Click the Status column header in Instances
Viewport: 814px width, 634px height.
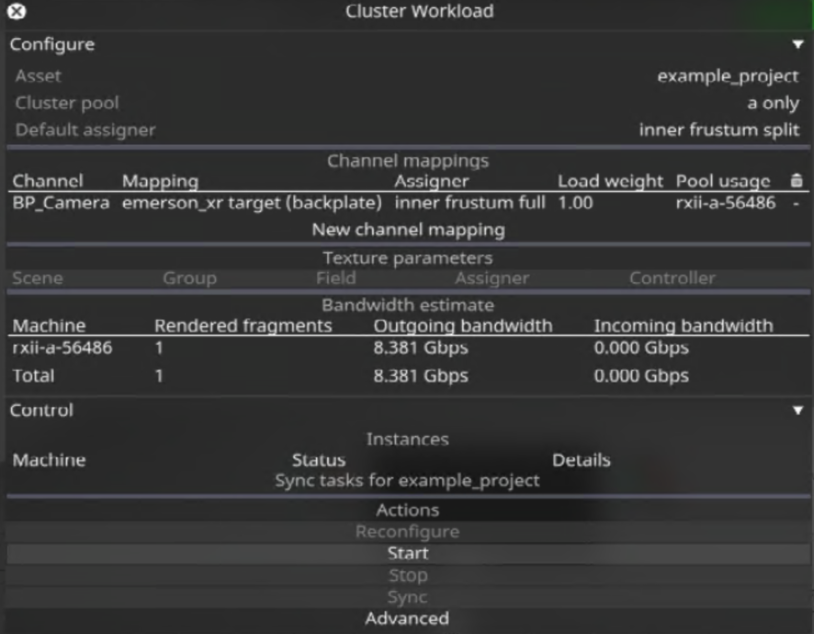point(319,460)
